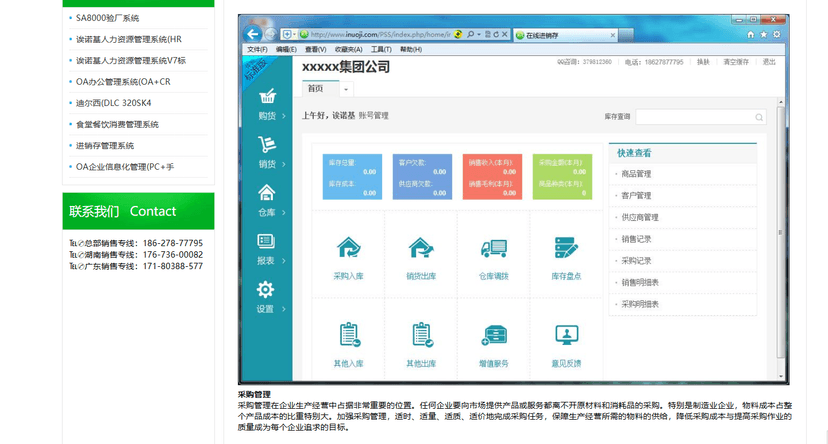The width and height of the screenshot is (828, 444).
Task: Expand the 销货 submenu chevron
Action: [x=284, y=164]
